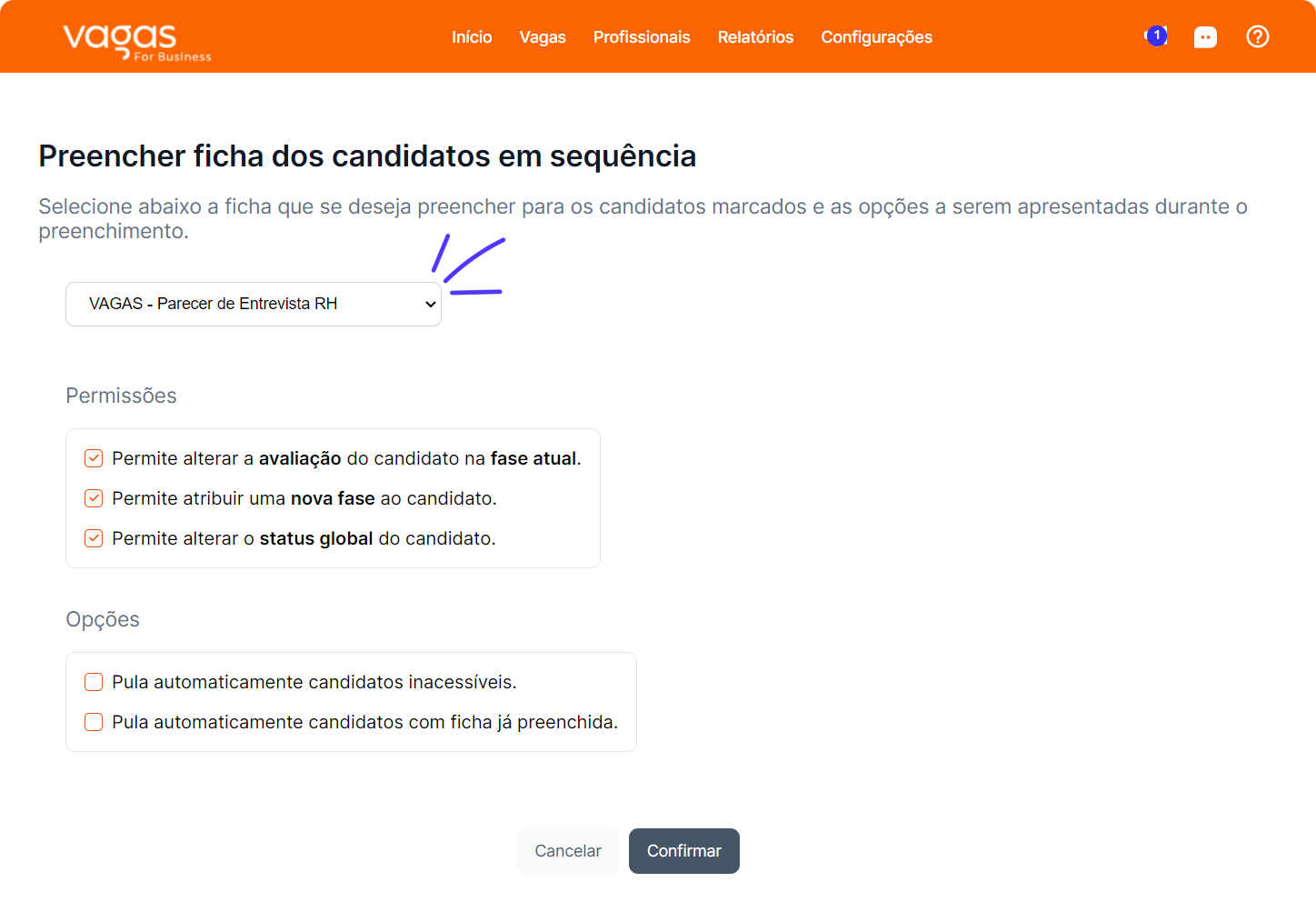The height and width of the screenshot is (902, 1316).
Task: Open the Relatórios menu
Action: (755, 37)
